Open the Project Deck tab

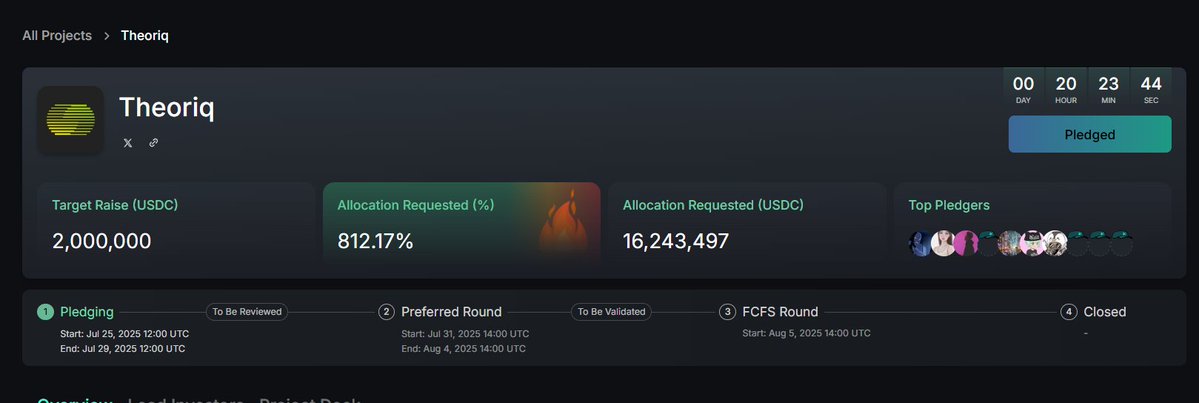pos(310,401)
